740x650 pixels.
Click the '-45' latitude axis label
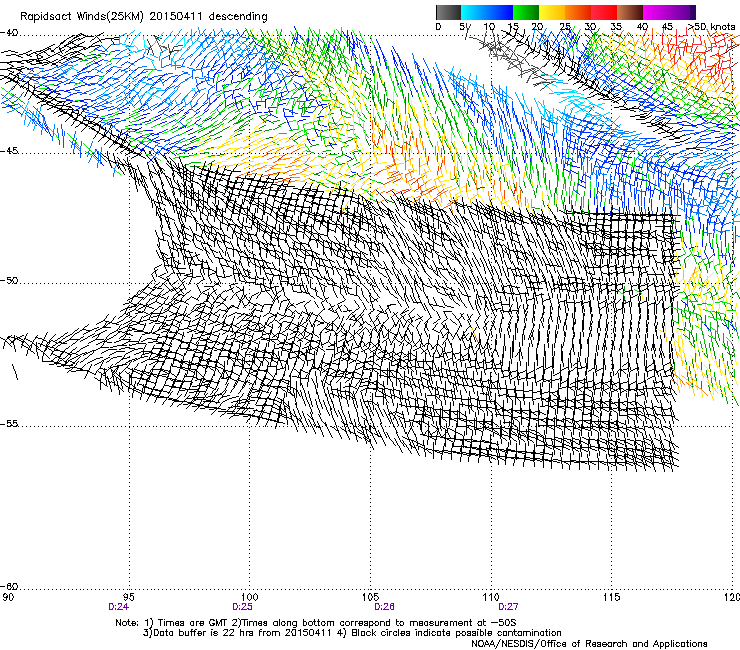9,151
